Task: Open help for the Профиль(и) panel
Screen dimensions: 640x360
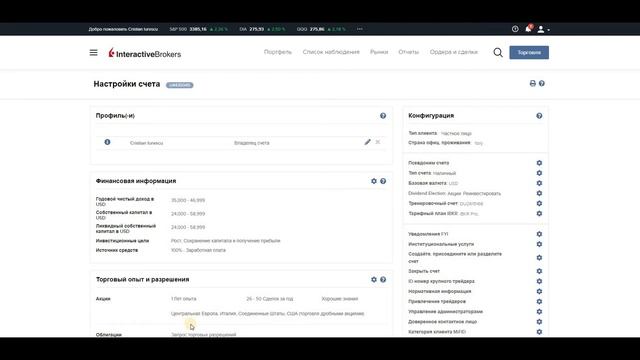Action: (x=383, y=116)
